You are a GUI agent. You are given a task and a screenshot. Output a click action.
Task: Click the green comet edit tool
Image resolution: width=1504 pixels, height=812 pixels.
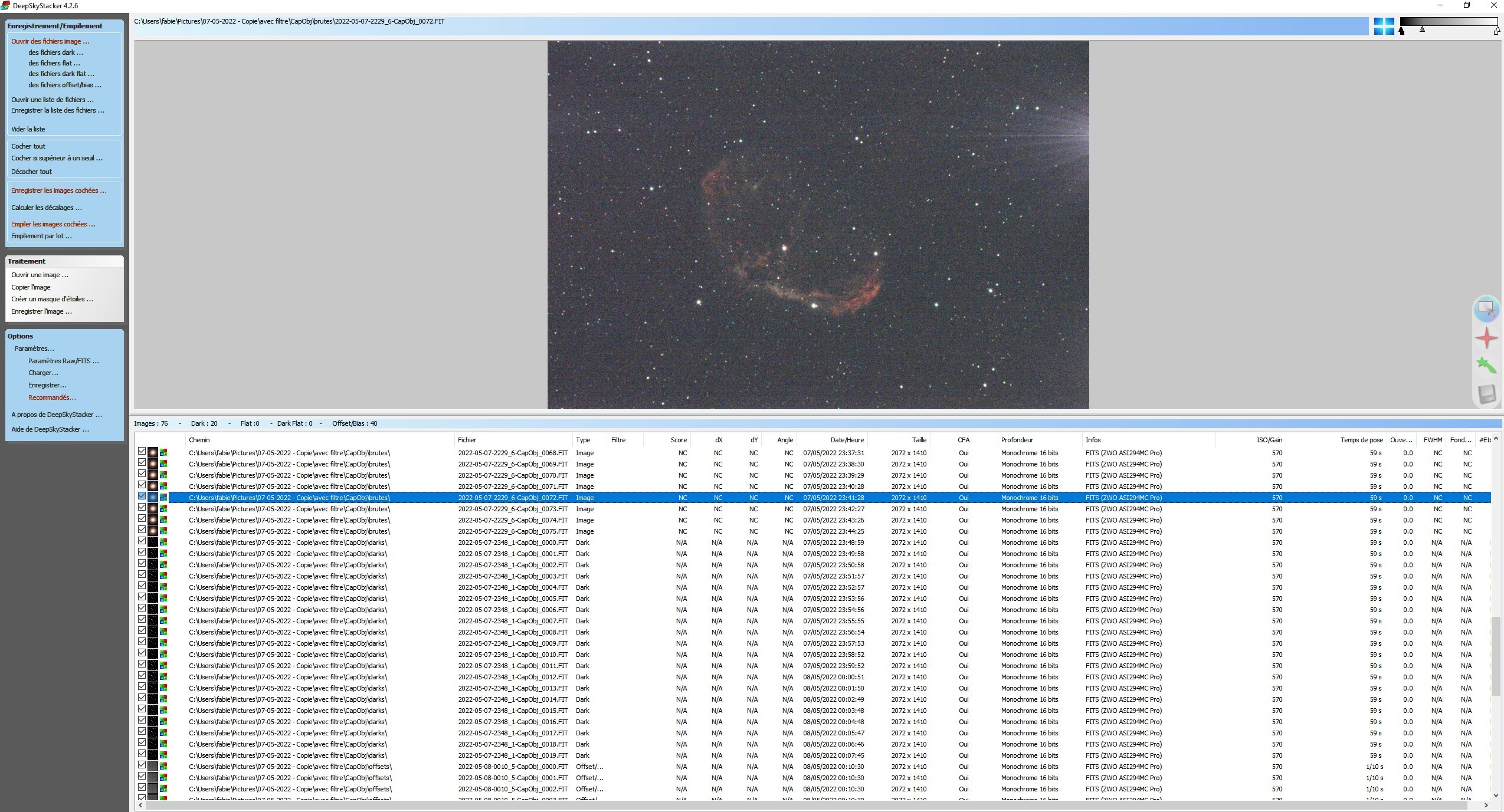(x=1486, y=366)
